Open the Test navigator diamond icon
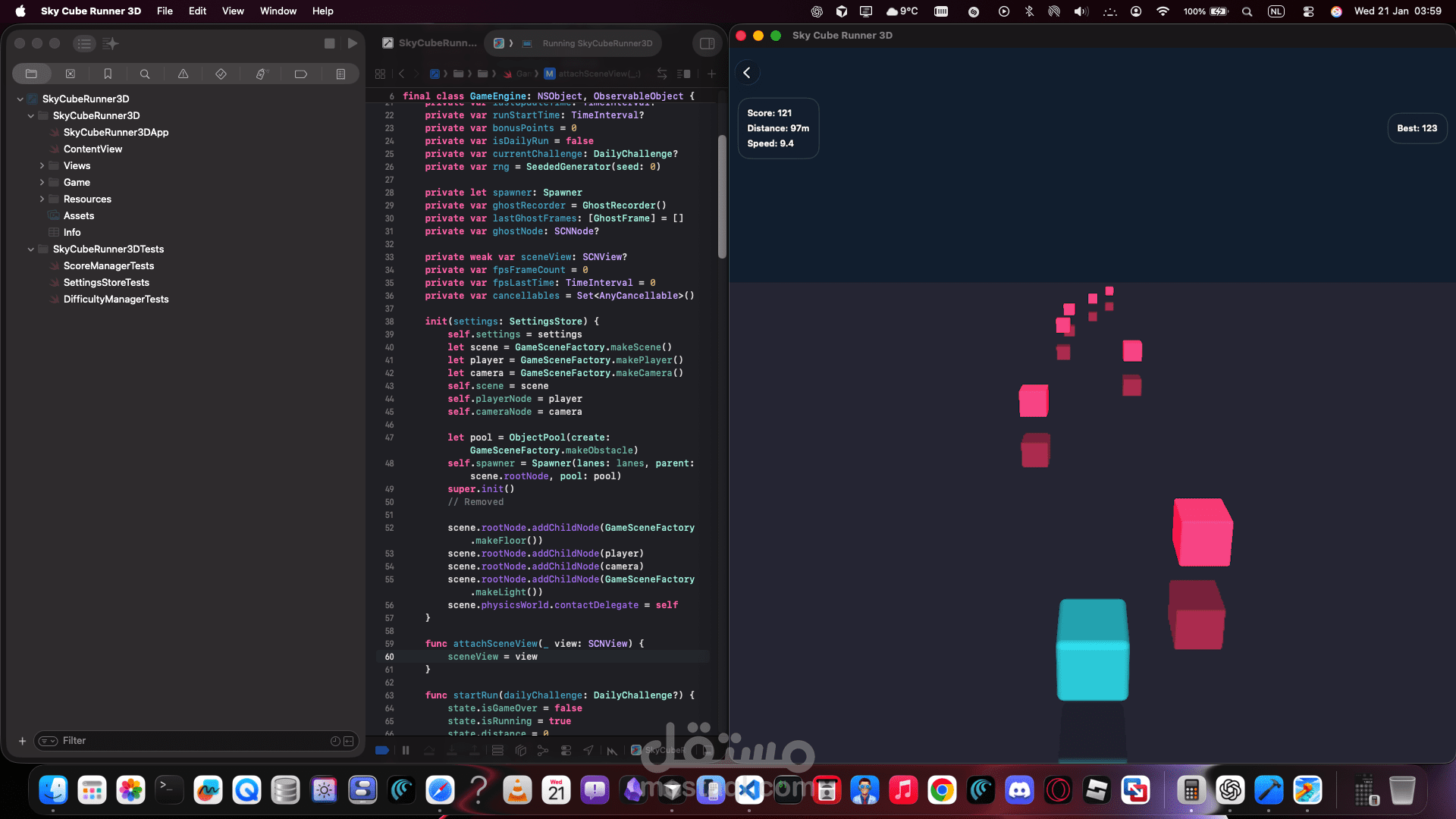 pyautogui.click(x=221, y=74)
